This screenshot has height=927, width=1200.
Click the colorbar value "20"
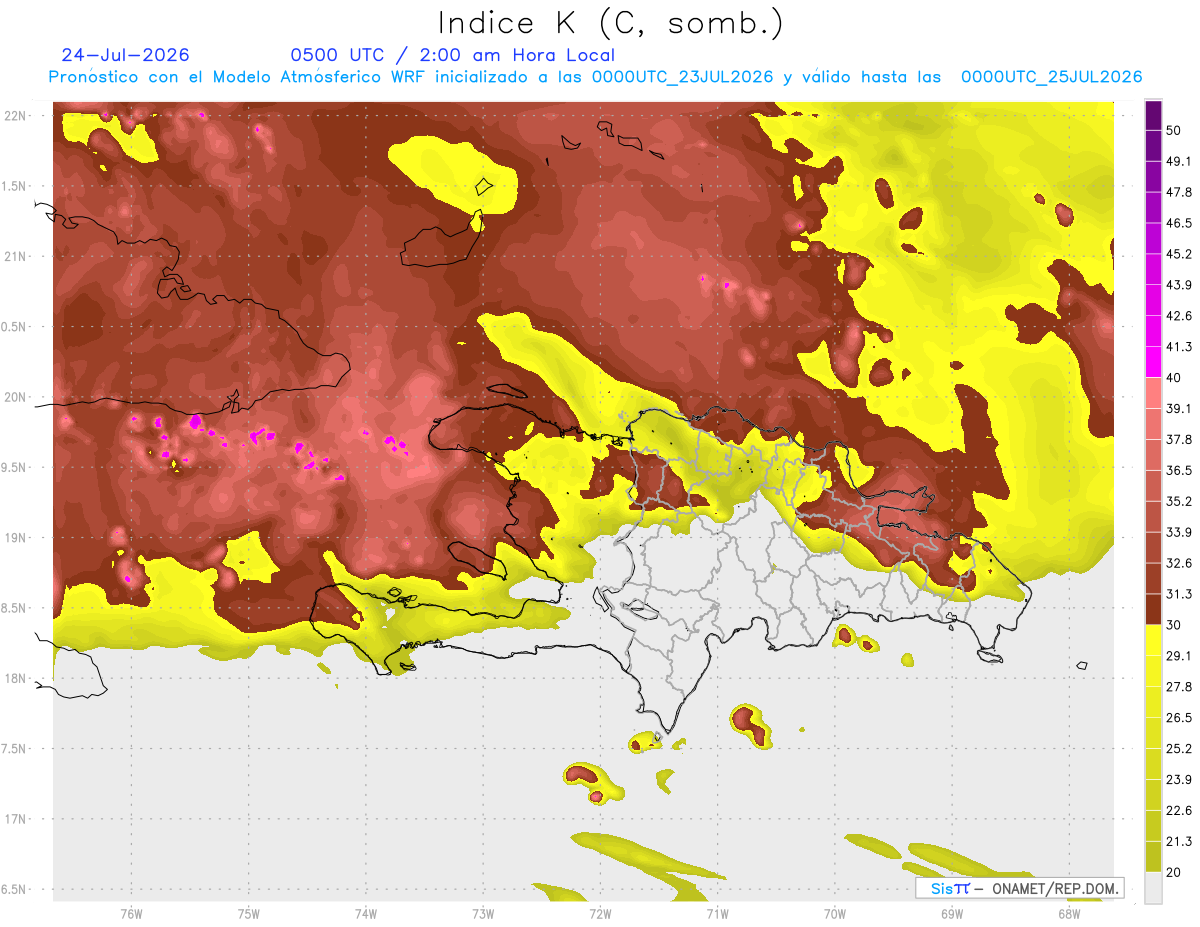click(x=1175, y=871)
